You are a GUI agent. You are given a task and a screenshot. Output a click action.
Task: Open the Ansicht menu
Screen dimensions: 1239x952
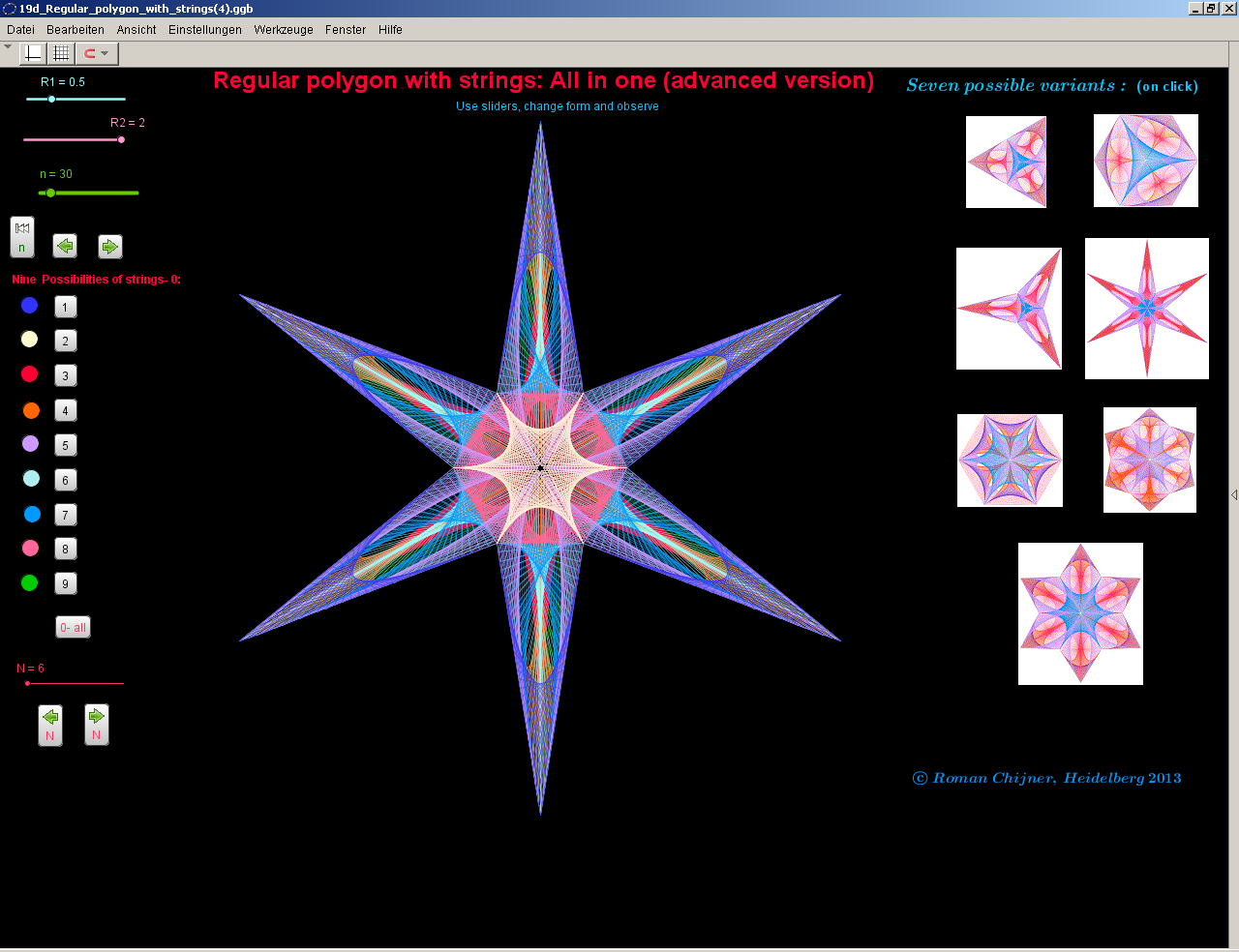tap(136, 30)
